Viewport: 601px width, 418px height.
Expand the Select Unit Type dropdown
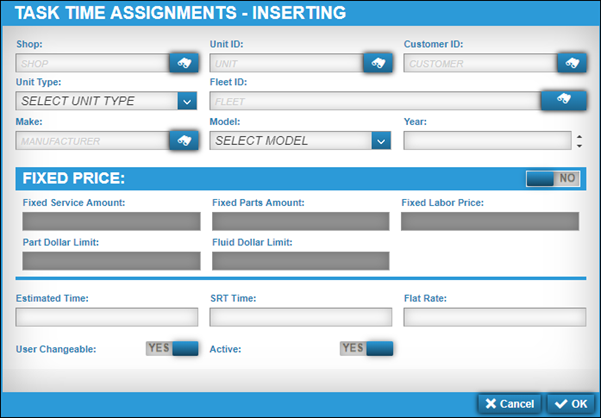coord(185,100)
